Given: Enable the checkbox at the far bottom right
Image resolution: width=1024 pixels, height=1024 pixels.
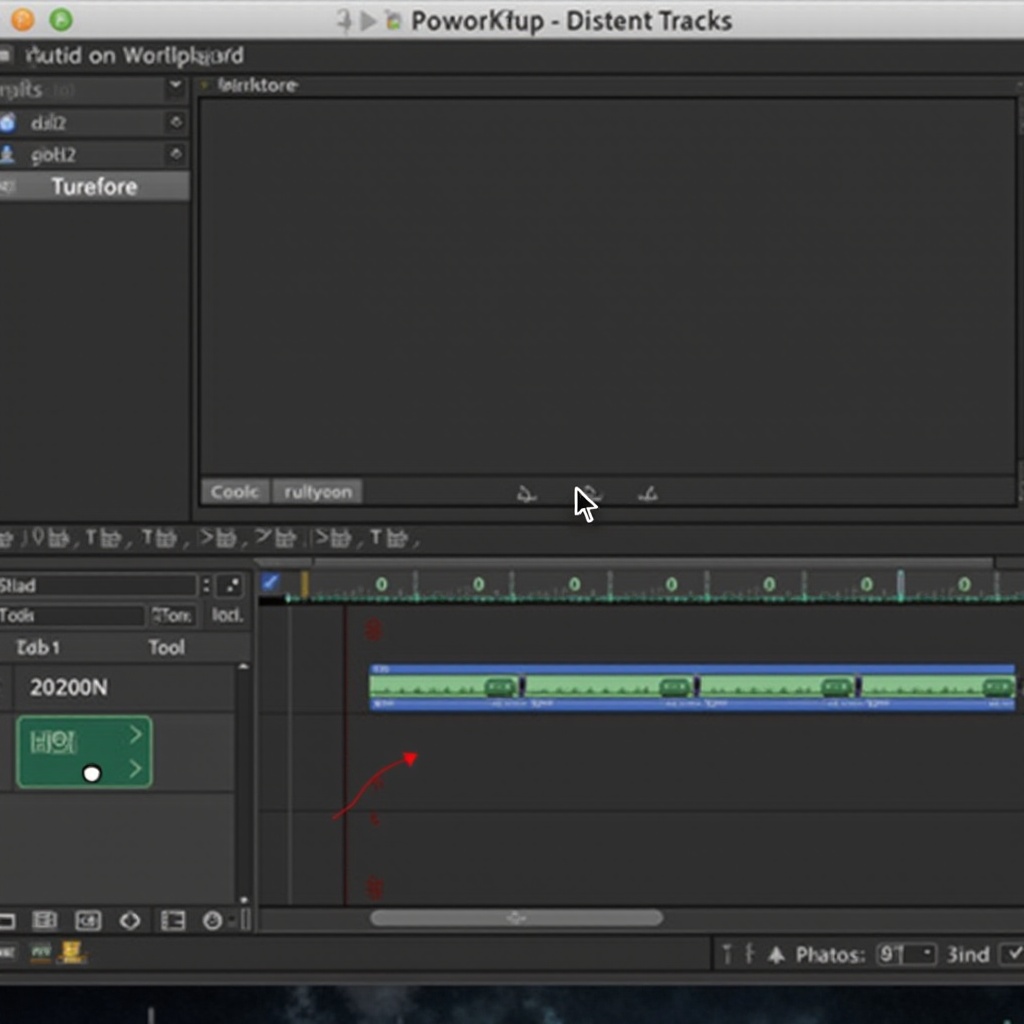Looking at the screenshot, I should point(1013,955).
